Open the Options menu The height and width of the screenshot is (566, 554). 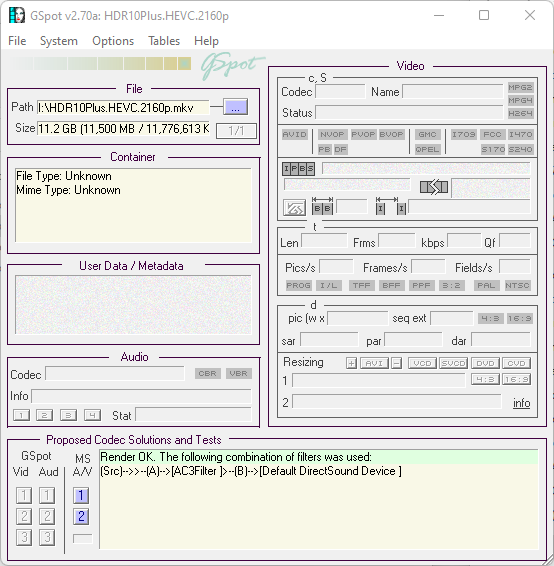[x=113, y=41]
